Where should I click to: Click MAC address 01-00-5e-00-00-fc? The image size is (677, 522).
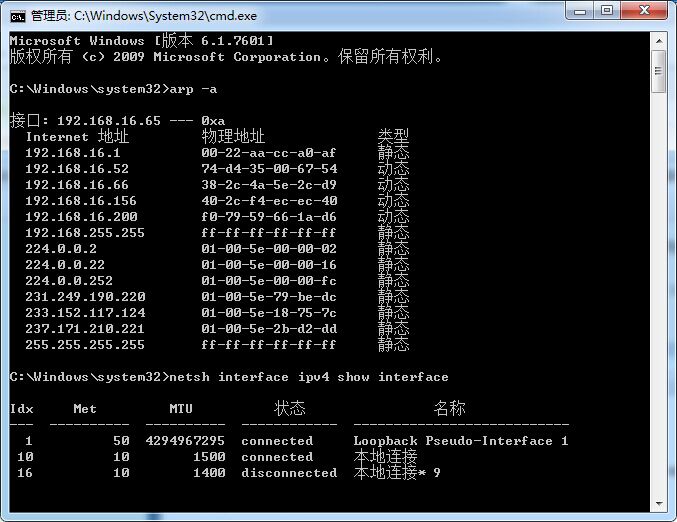click(269, 281)
